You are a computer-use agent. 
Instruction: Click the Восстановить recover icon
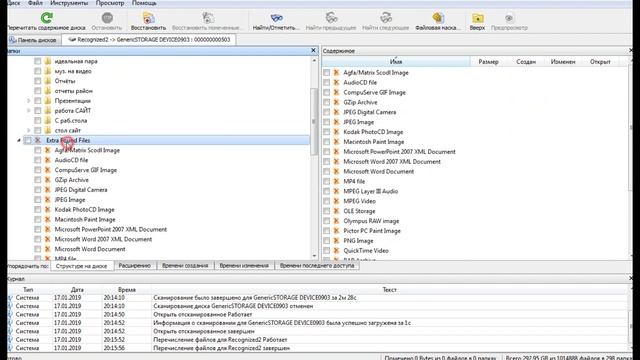[x=149, y=18]
